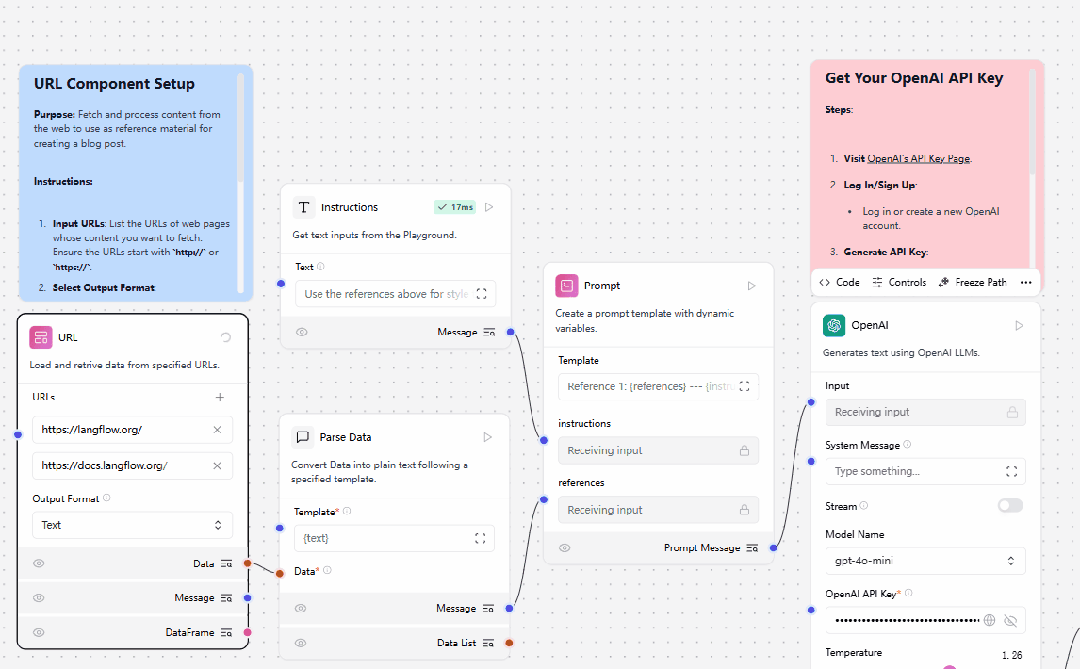Show hidden OpenAI API key

coord(1010,620)
